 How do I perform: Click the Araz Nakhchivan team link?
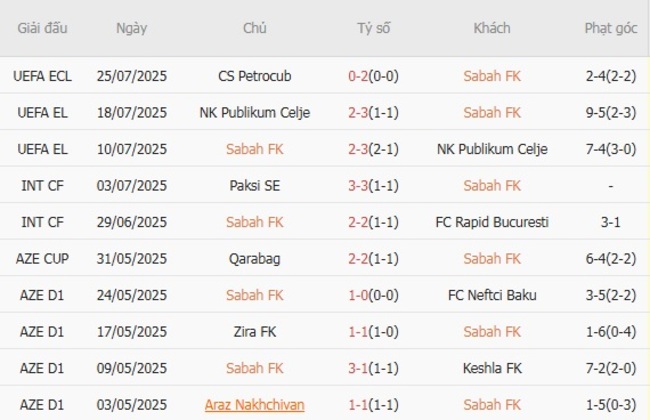pyautogui.click(x=254, y=405)
